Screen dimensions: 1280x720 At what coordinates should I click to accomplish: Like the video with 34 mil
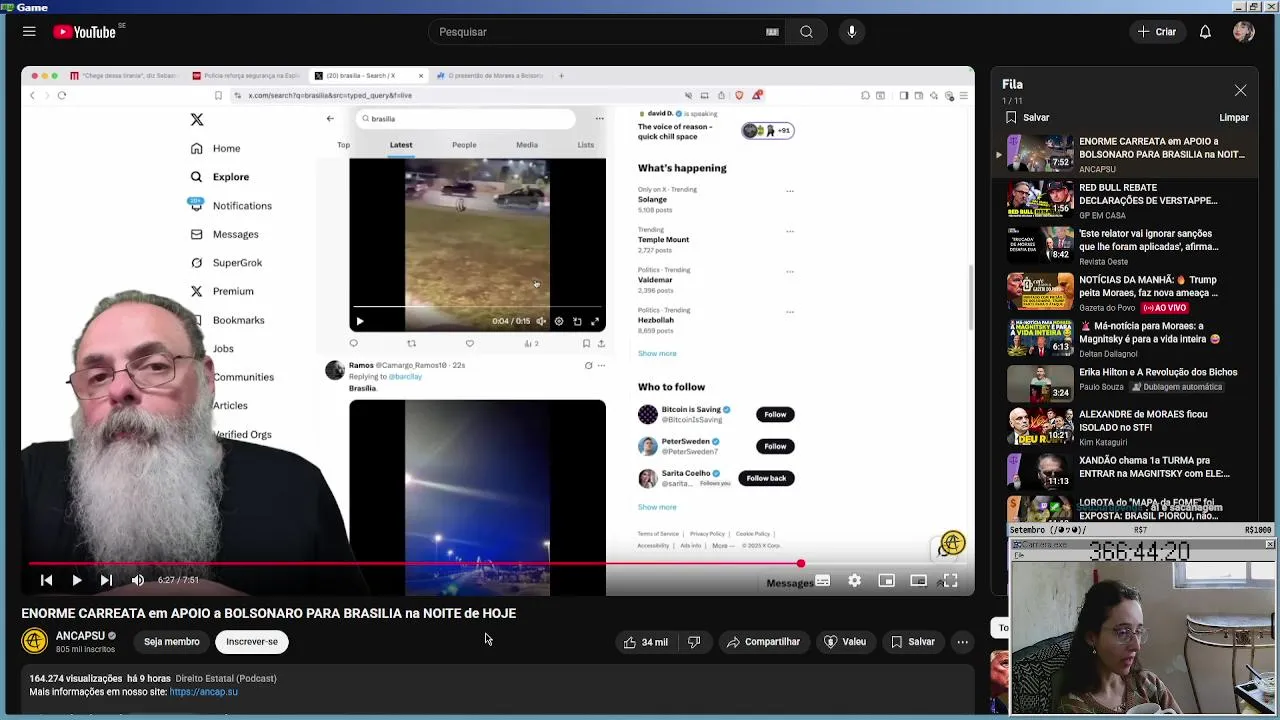(x=645, y=642)
